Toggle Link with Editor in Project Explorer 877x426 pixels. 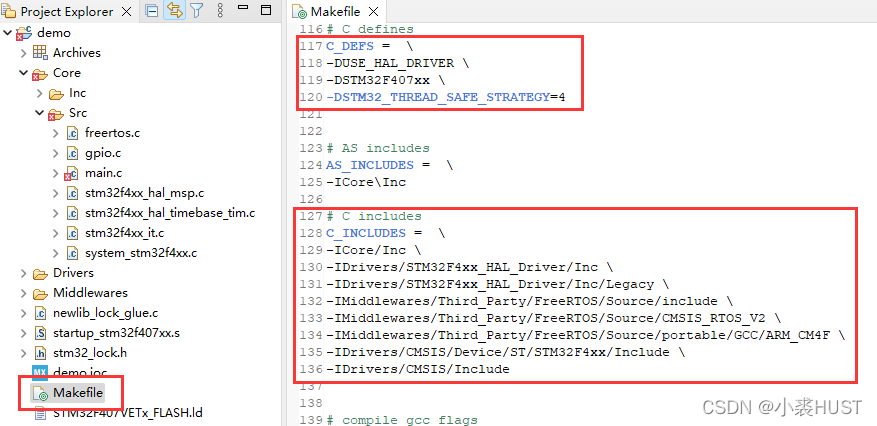175,11
